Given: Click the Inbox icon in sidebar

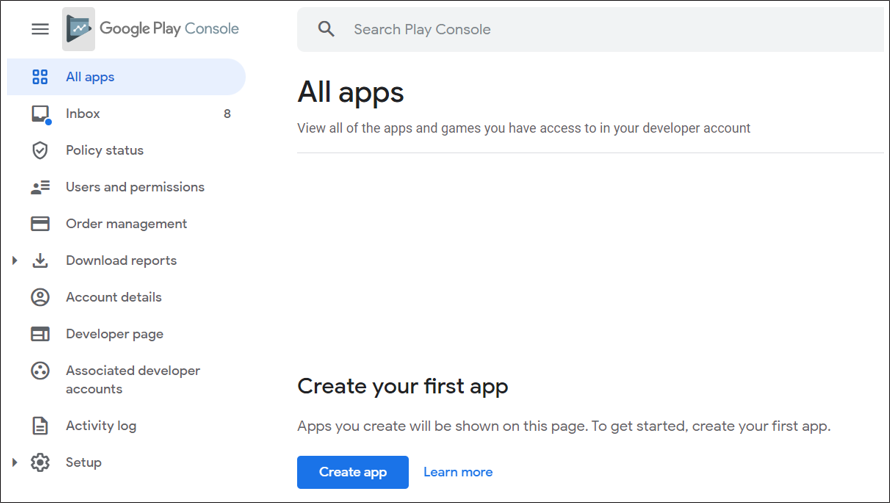Looking at the screenshot, I should click(40, 114).
